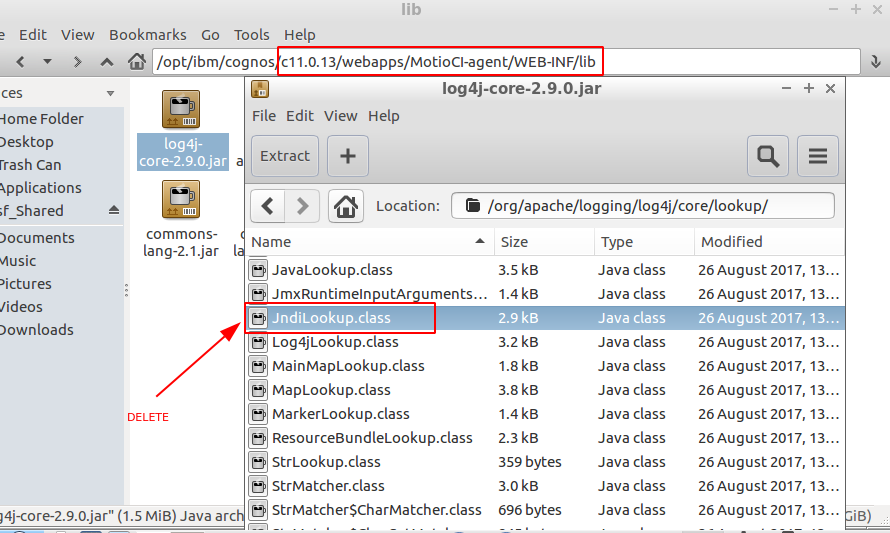This screenshot has height=533, width=890.
Task: Click the StrLookup.class Java class icon
Action: tap(258, 462)
